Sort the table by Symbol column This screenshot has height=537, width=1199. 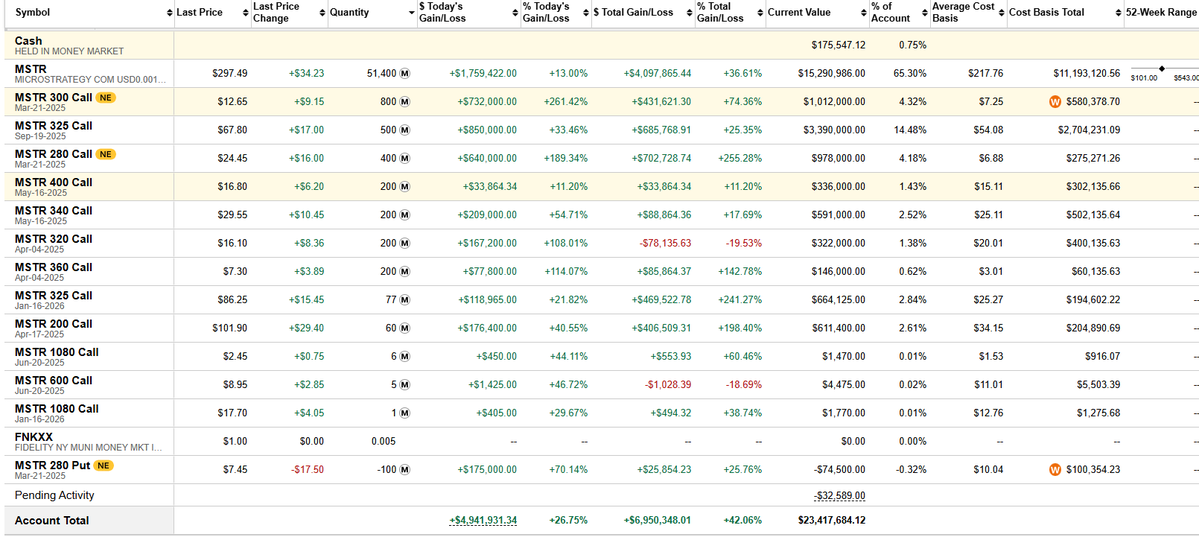[x=32, y=12]
